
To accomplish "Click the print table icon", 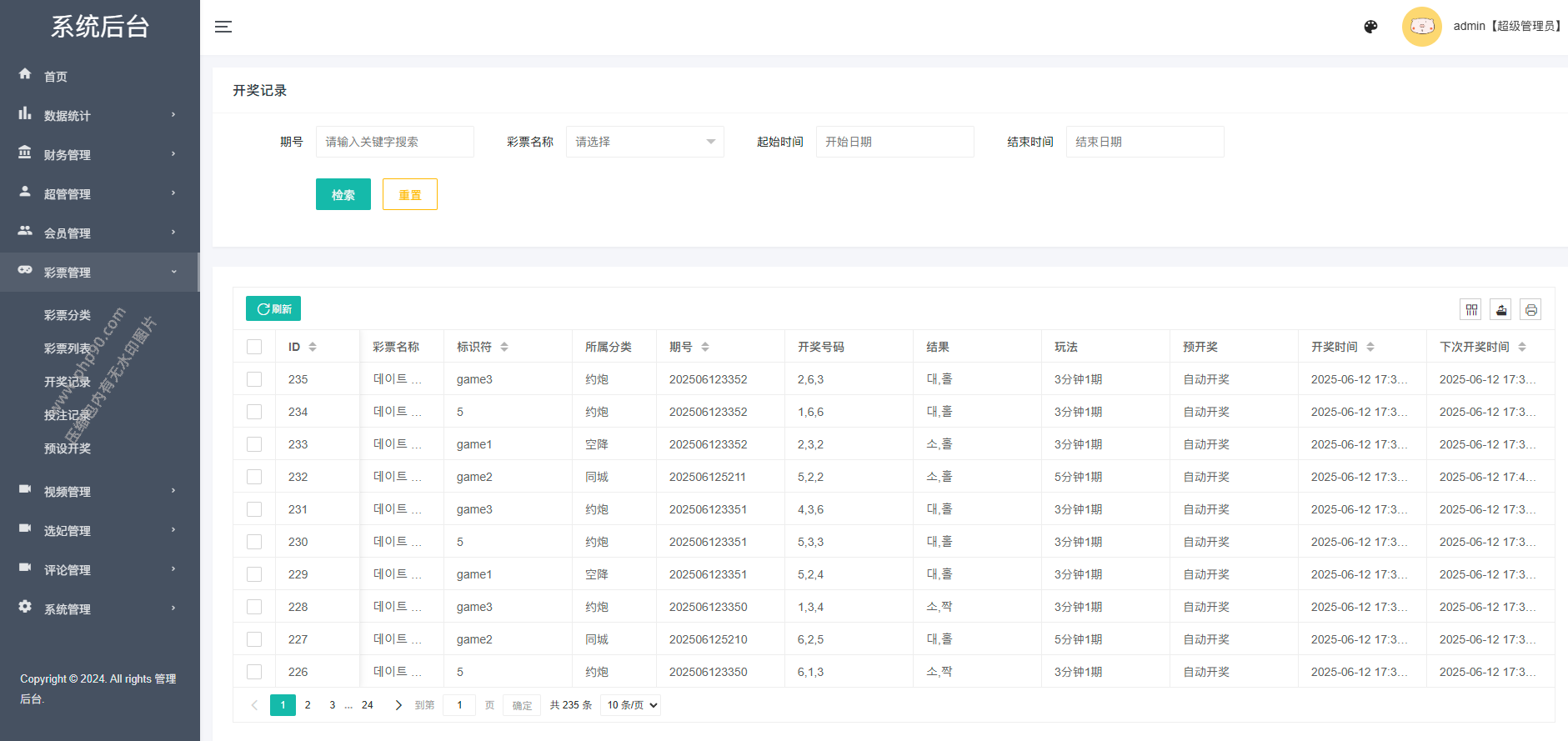I will point(1530,310).
